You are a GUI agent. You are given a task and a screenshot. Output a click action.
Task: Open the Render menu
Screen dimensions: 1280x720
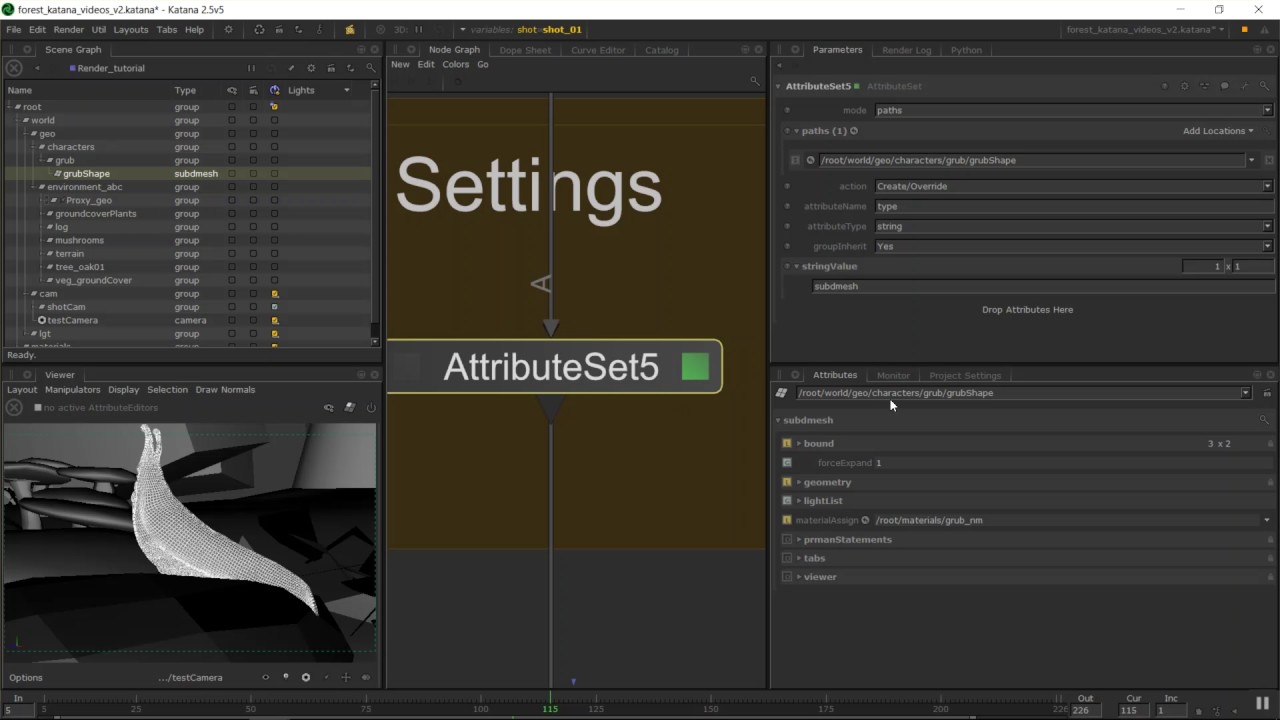pos(69,30)
